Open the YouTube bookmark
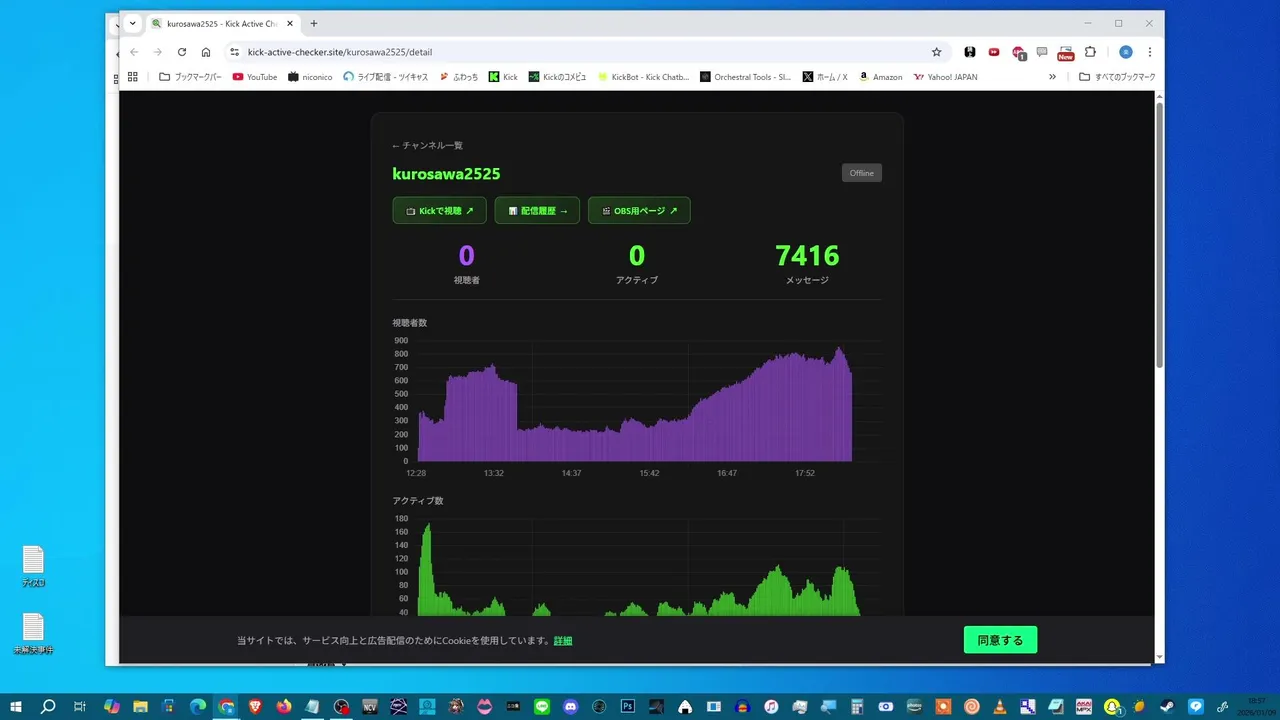 (x=255, y=77)
